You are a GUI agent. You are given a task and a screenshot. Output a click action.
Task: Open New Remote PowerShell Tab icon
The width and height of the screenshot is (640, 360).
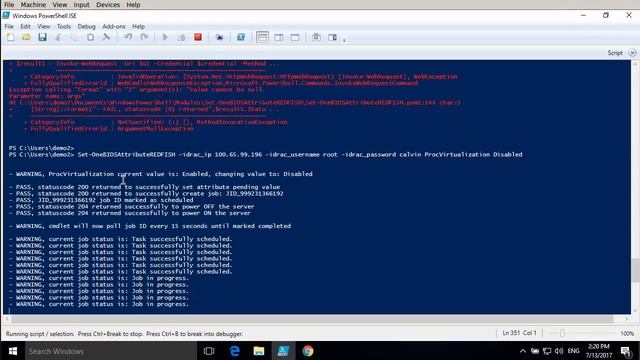coord(220,37)
